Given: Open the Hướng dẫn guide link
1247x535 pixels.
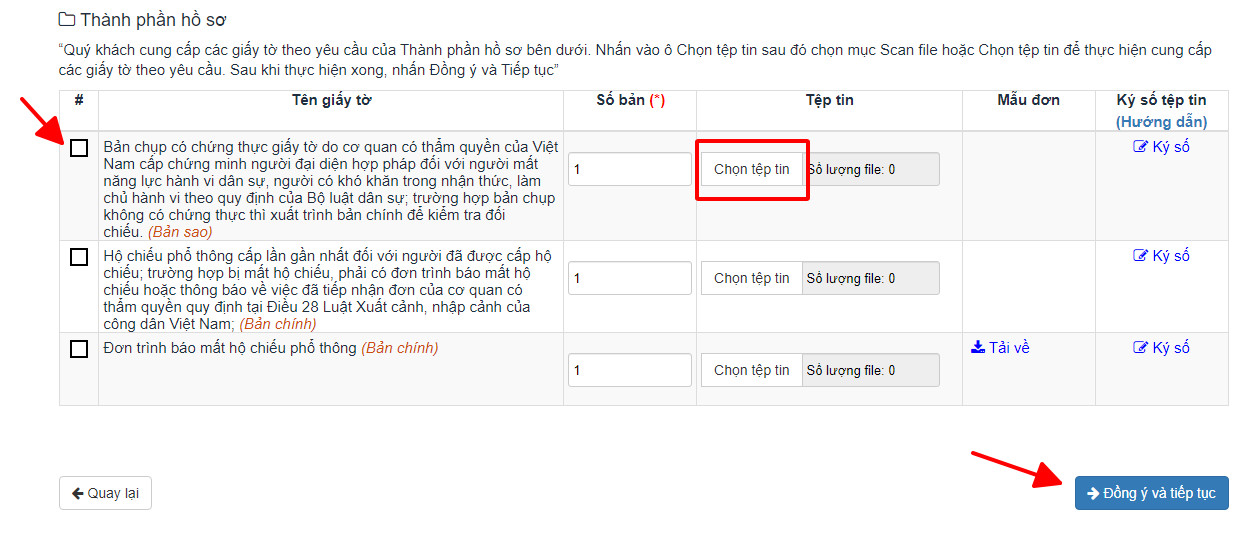Looking at the screenshot, I should tap(1161, 122).
